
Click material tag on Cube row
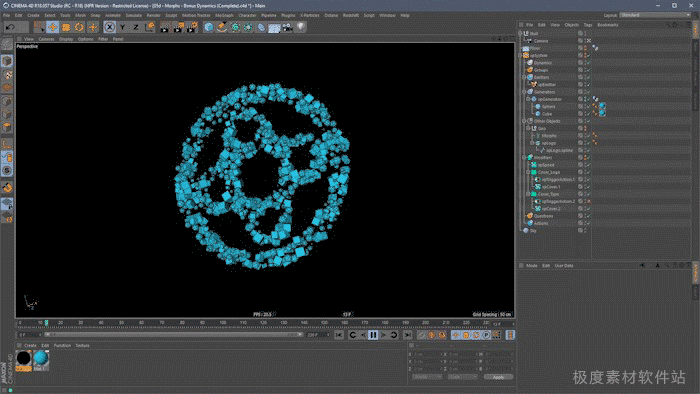tap(602, 113)
